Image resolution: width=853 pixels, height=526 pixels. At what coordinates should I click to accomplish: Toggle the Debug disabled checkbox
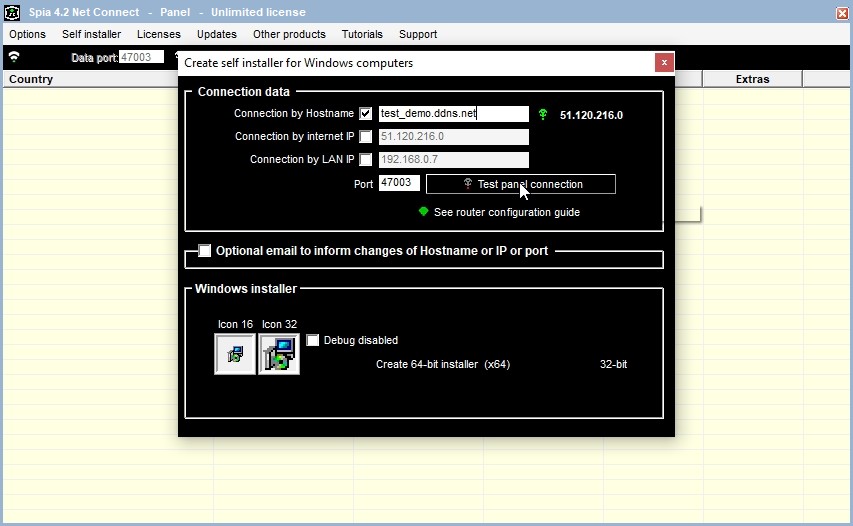(x=312, y=340)
